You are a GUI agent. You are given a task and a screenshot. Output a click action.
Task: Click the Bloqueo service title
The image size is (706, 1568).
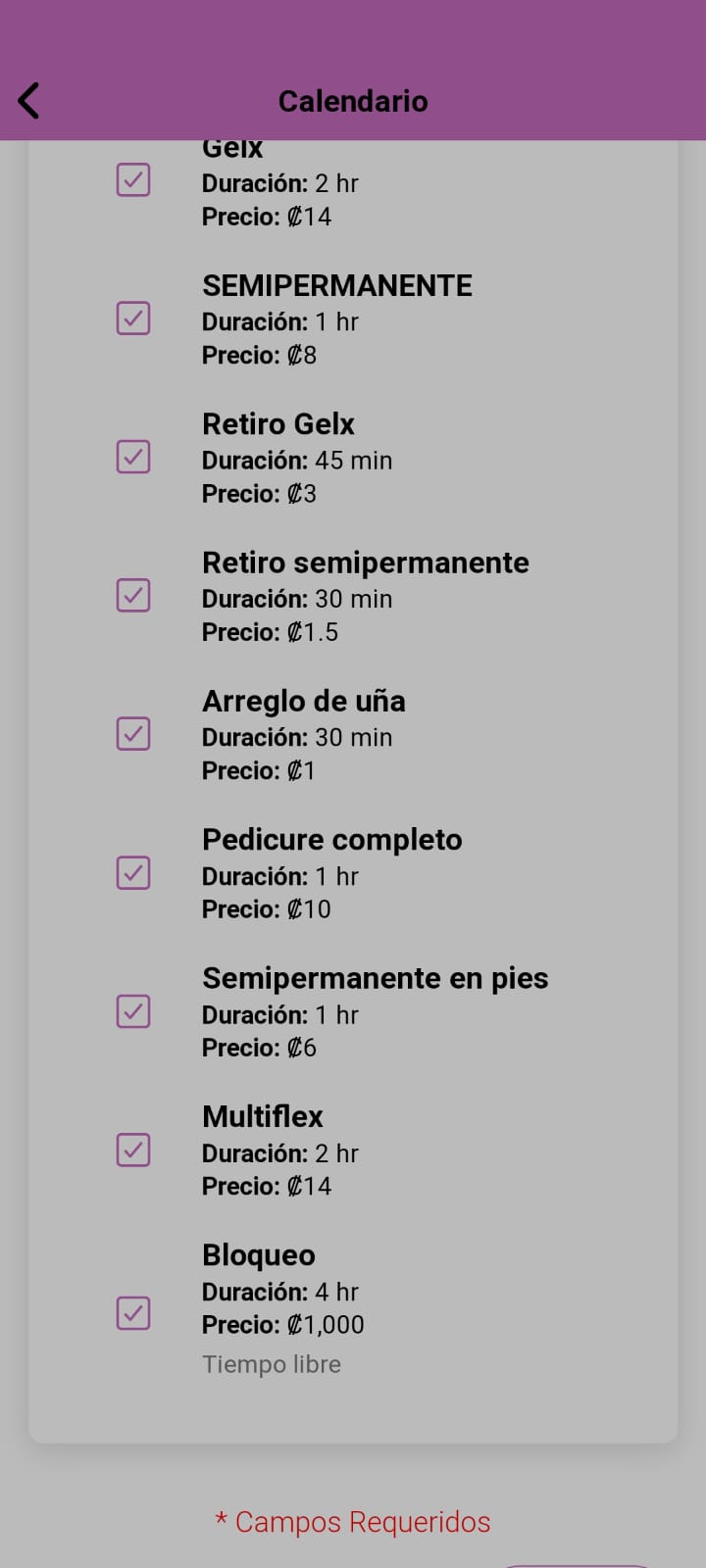coord(259,1255)
